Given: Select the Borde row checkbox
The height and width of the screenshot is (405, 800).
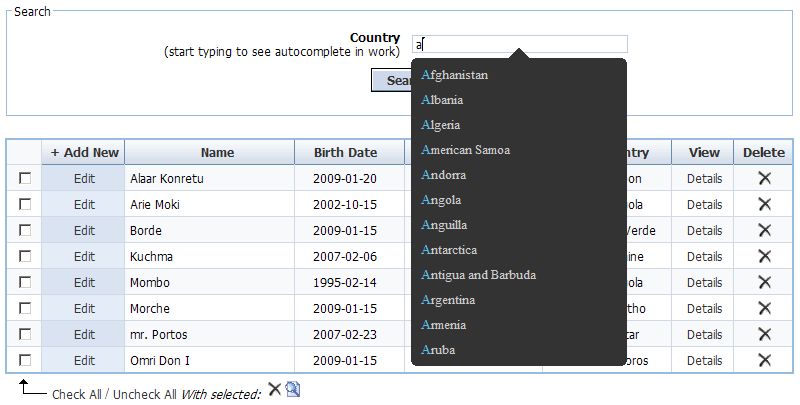Looking at the screenshot, I should tap(25, 230).
